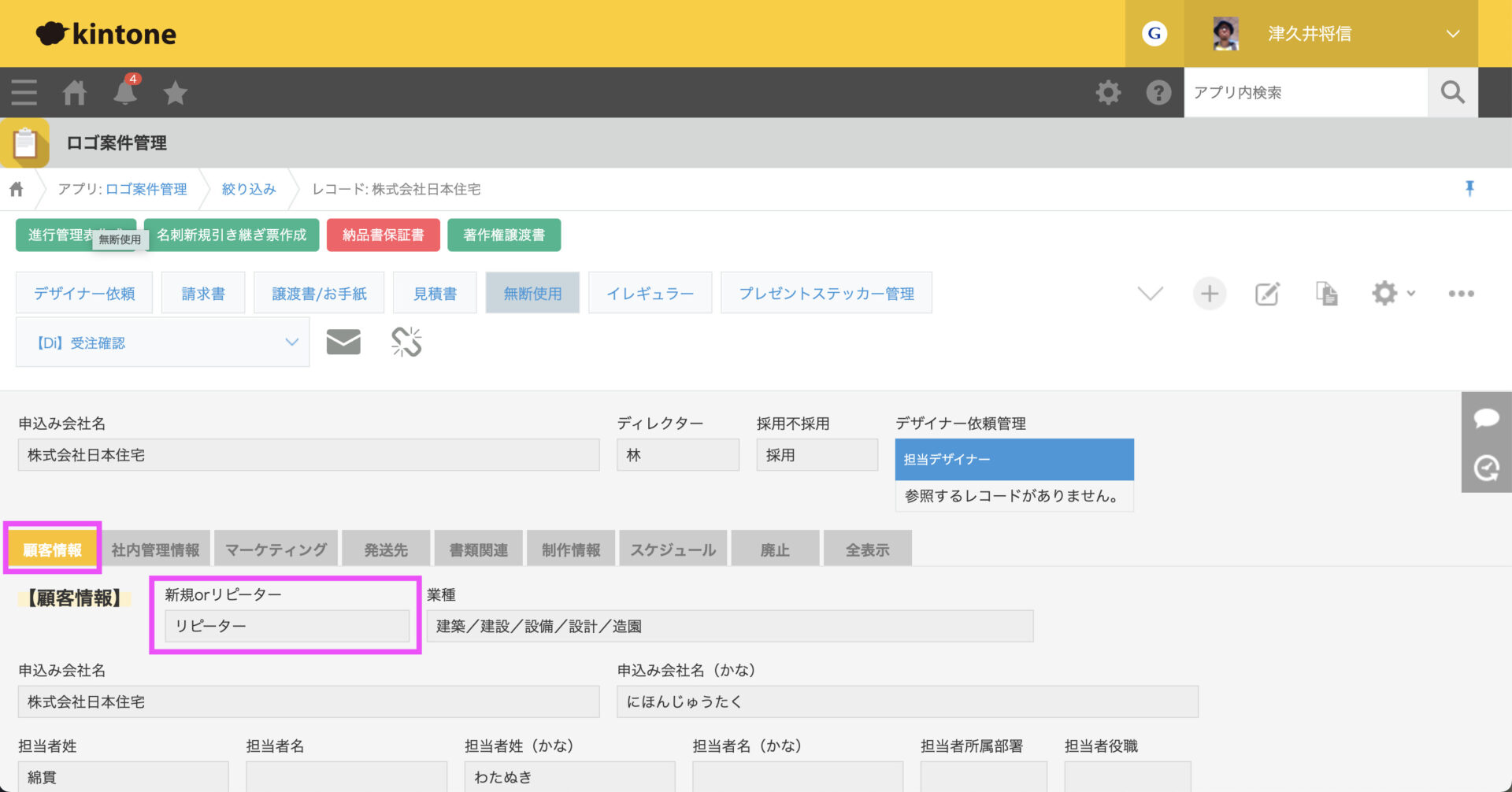Click the round G icon in yellow header
The width and height of the screenshot is (1512, 792).
click(x=1154, y=34)
